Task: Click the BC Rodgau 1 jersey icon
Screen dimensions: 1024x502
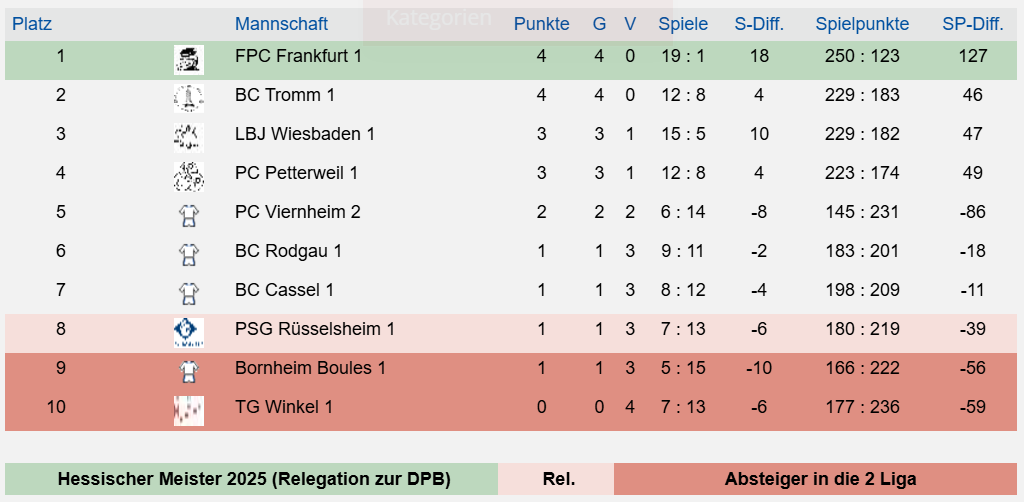Action: 189,255
